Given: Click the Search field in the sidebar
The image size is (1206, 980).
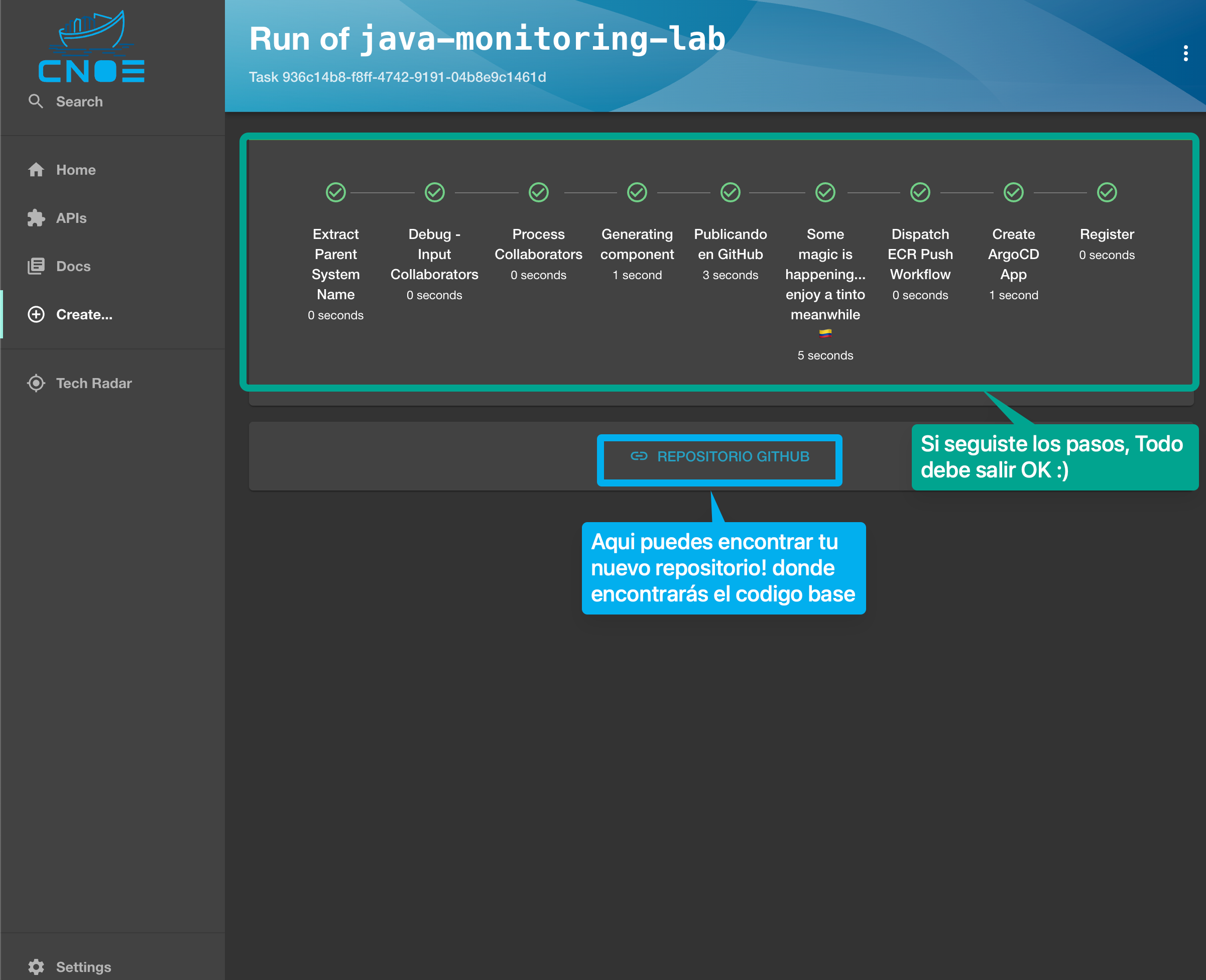Looking at the screenshot, I should coord(79,101).
